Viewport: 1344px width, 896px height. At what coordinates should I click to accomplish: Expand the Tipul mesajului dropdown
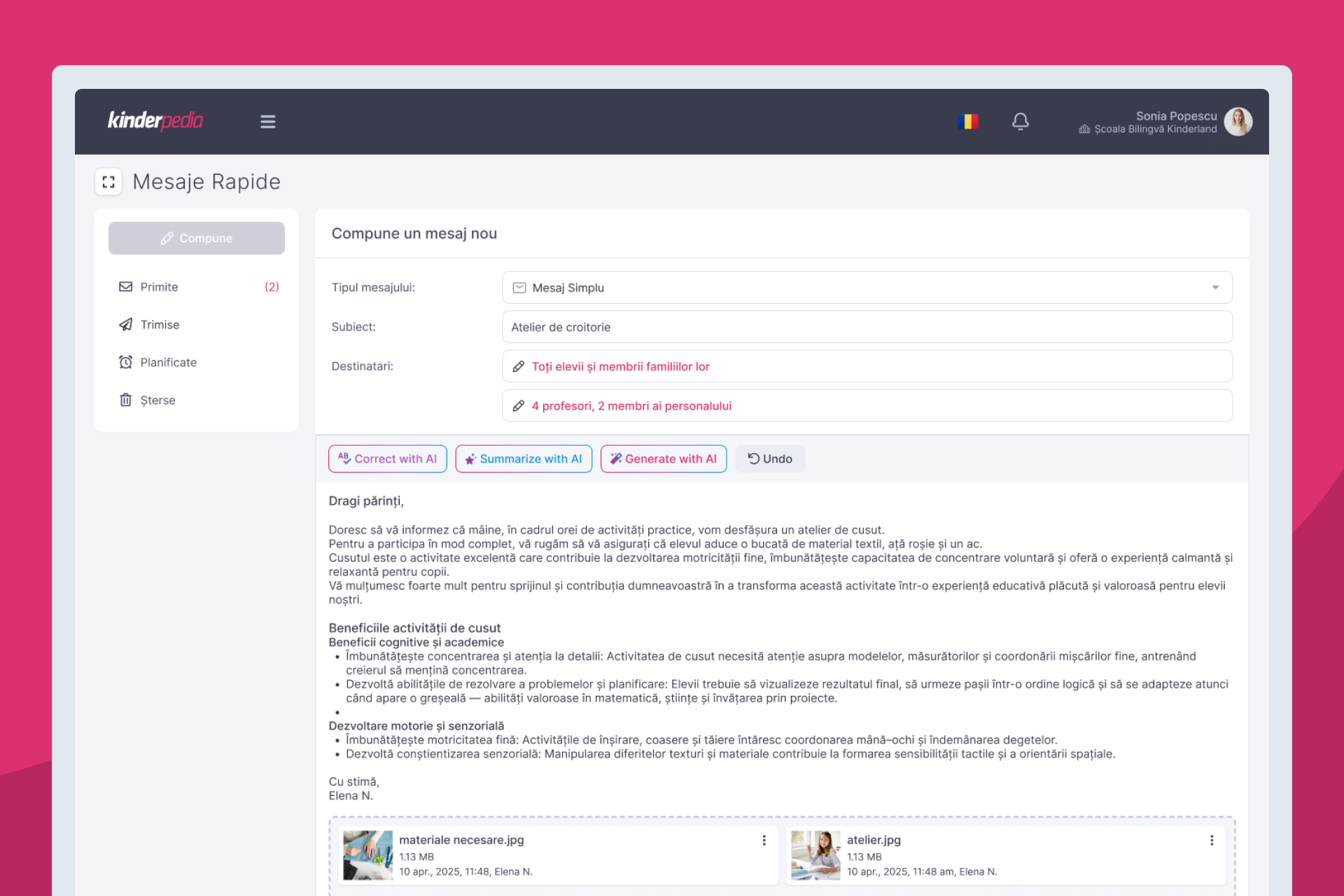1215,288
